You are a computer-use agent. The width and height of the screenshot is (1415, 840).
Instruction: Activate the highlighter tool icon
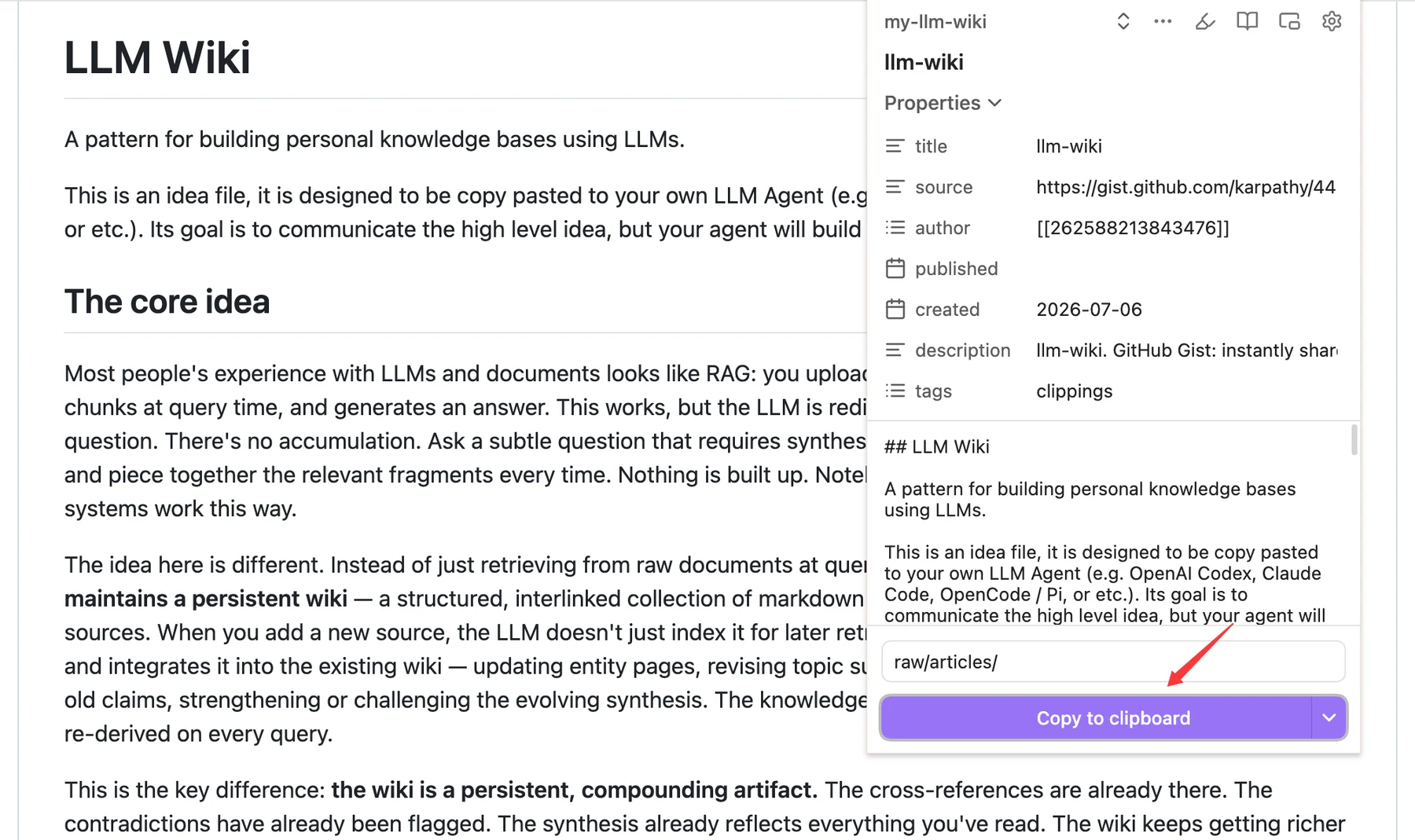1205,21
